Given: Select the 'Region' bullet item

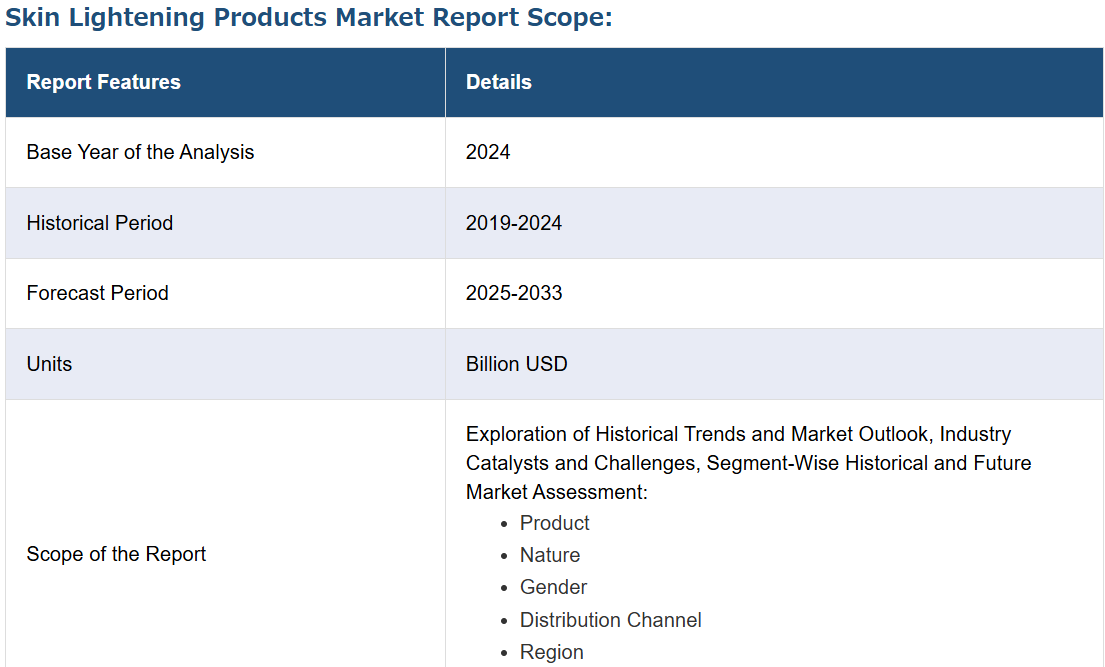Looking at the screenshot, I should (x=551, y=652).
